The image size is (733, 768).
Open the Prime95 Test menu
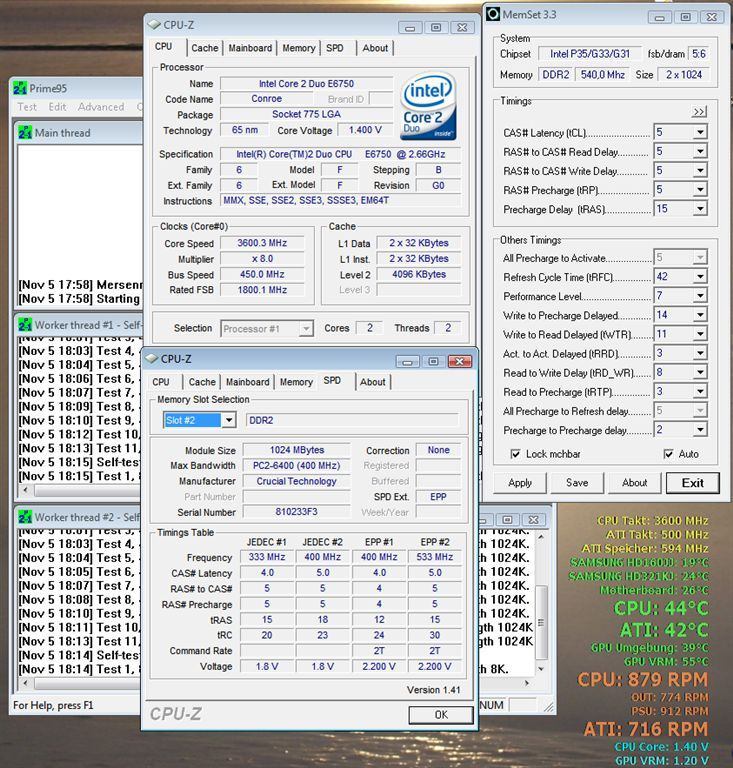pos(27,107)
